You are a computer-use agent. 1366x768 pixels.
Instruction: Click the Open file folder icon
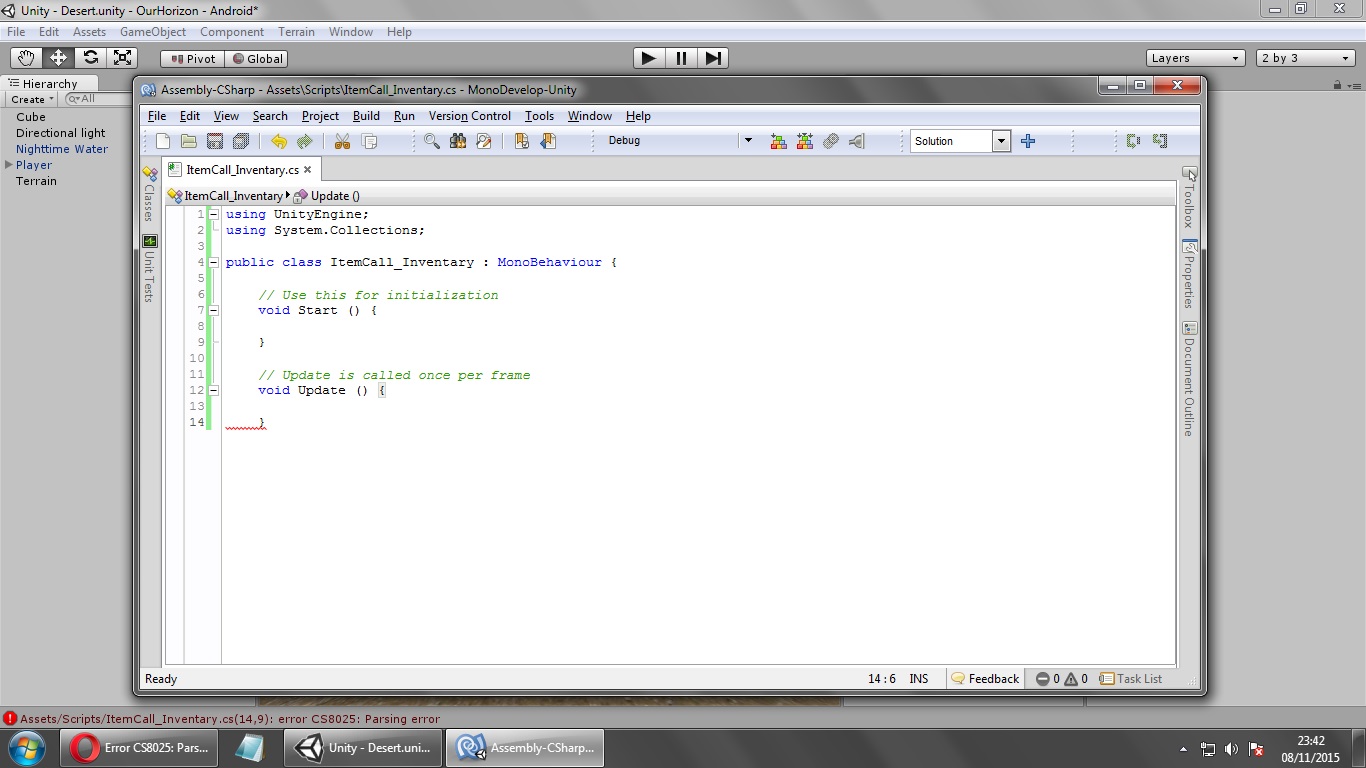pos(188,141)
